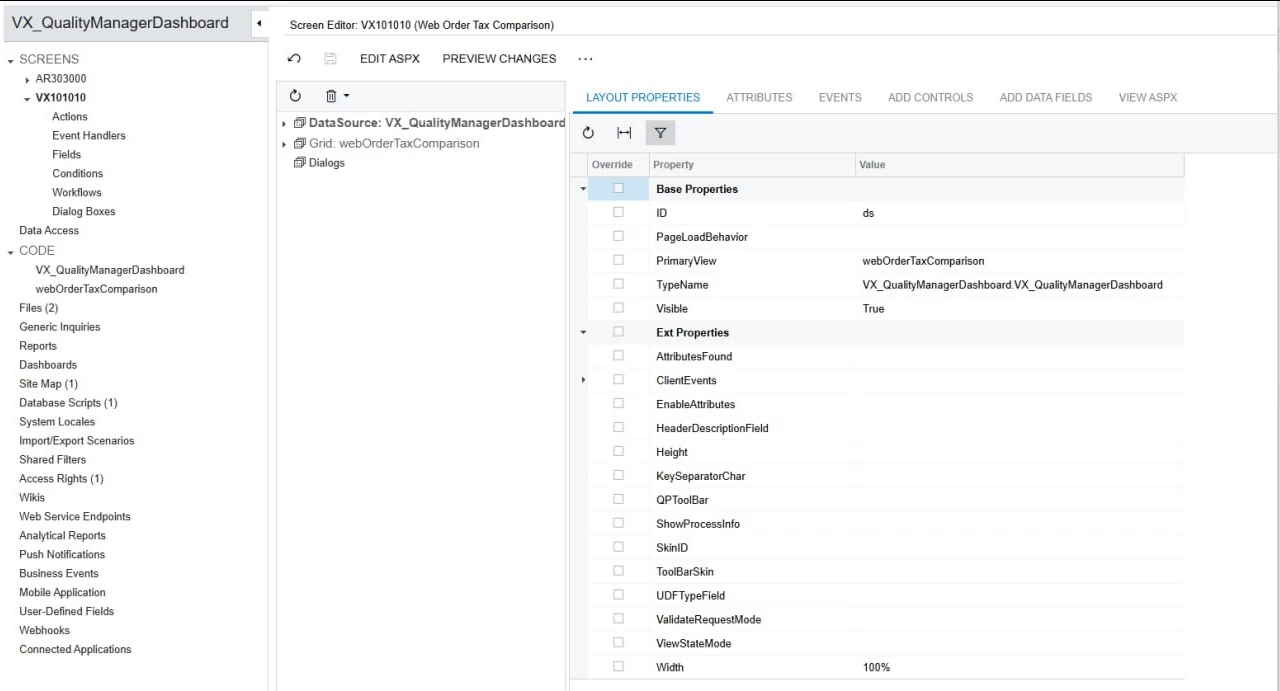This screenshot has height=691, width=1280.
Task: Check the Override box for PrimaryView
Action: click(618, 260)
